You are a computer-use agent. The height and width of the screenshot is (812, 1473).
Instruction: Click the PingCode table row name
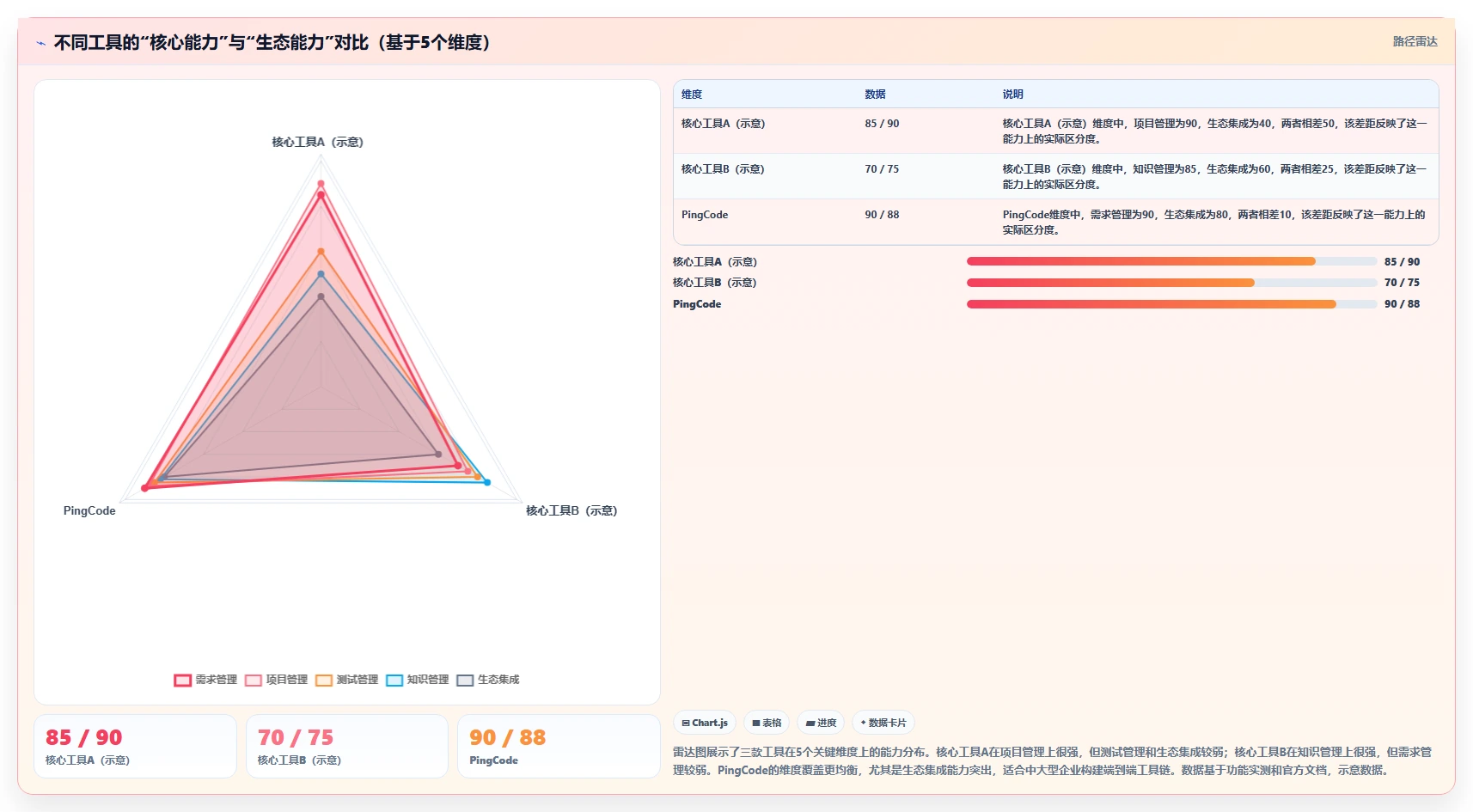point(705,215)
